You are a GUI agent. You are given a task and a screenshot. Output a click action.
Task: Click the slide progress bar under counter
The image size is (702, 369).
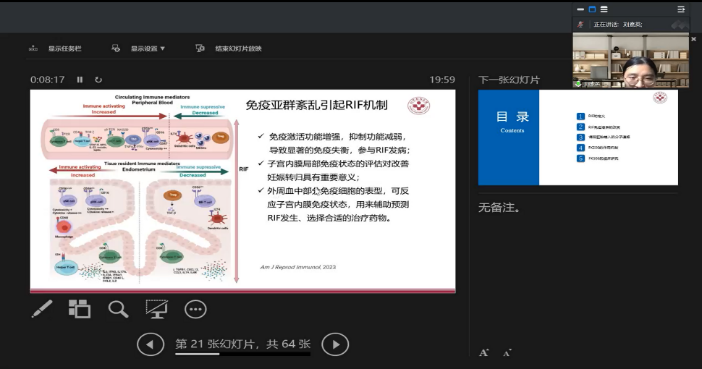point(243,354)
